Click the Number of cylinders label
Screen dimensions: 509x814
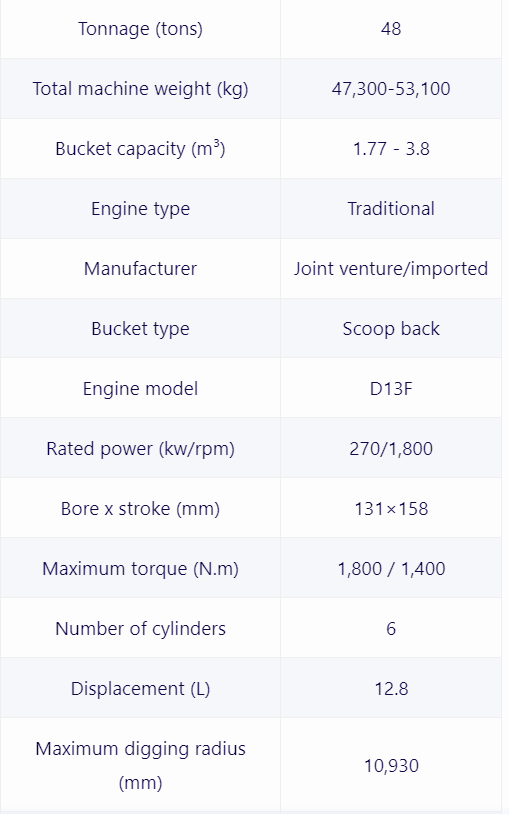pos(140,629)
